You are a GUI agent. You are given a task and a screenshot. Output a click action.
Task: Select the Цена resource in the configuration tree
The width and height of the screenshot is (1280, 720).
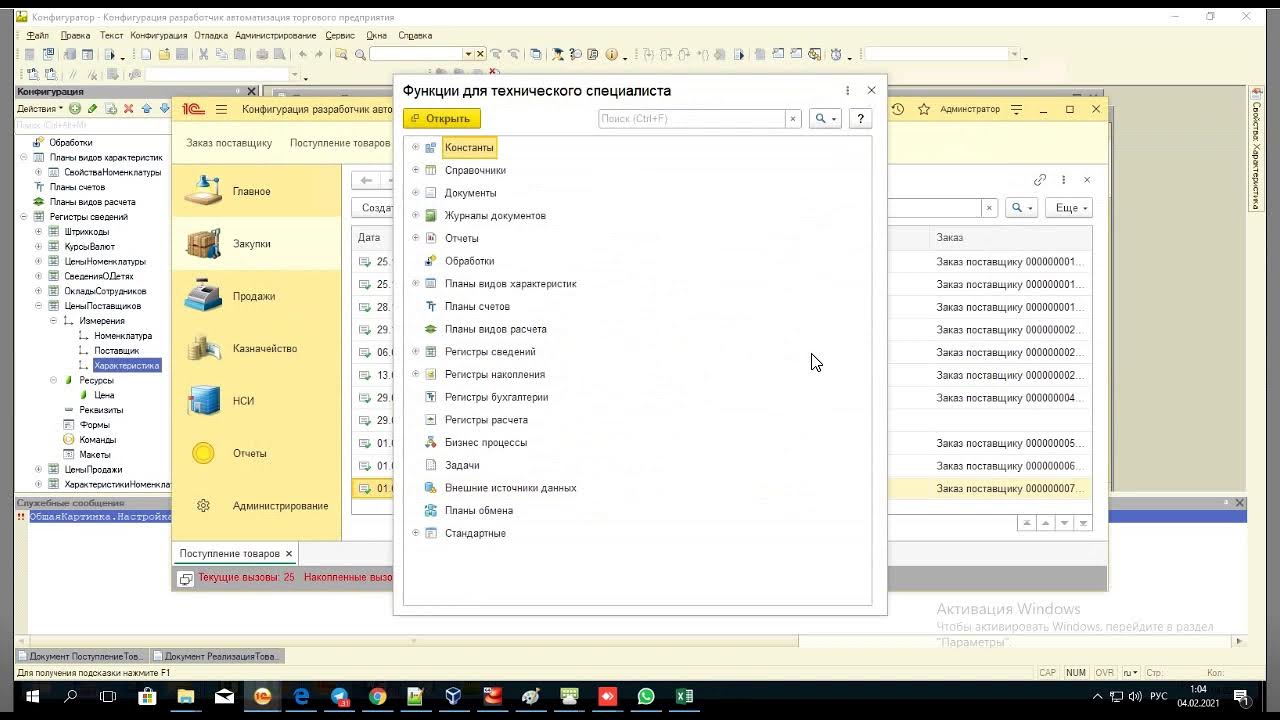[104, 395]
